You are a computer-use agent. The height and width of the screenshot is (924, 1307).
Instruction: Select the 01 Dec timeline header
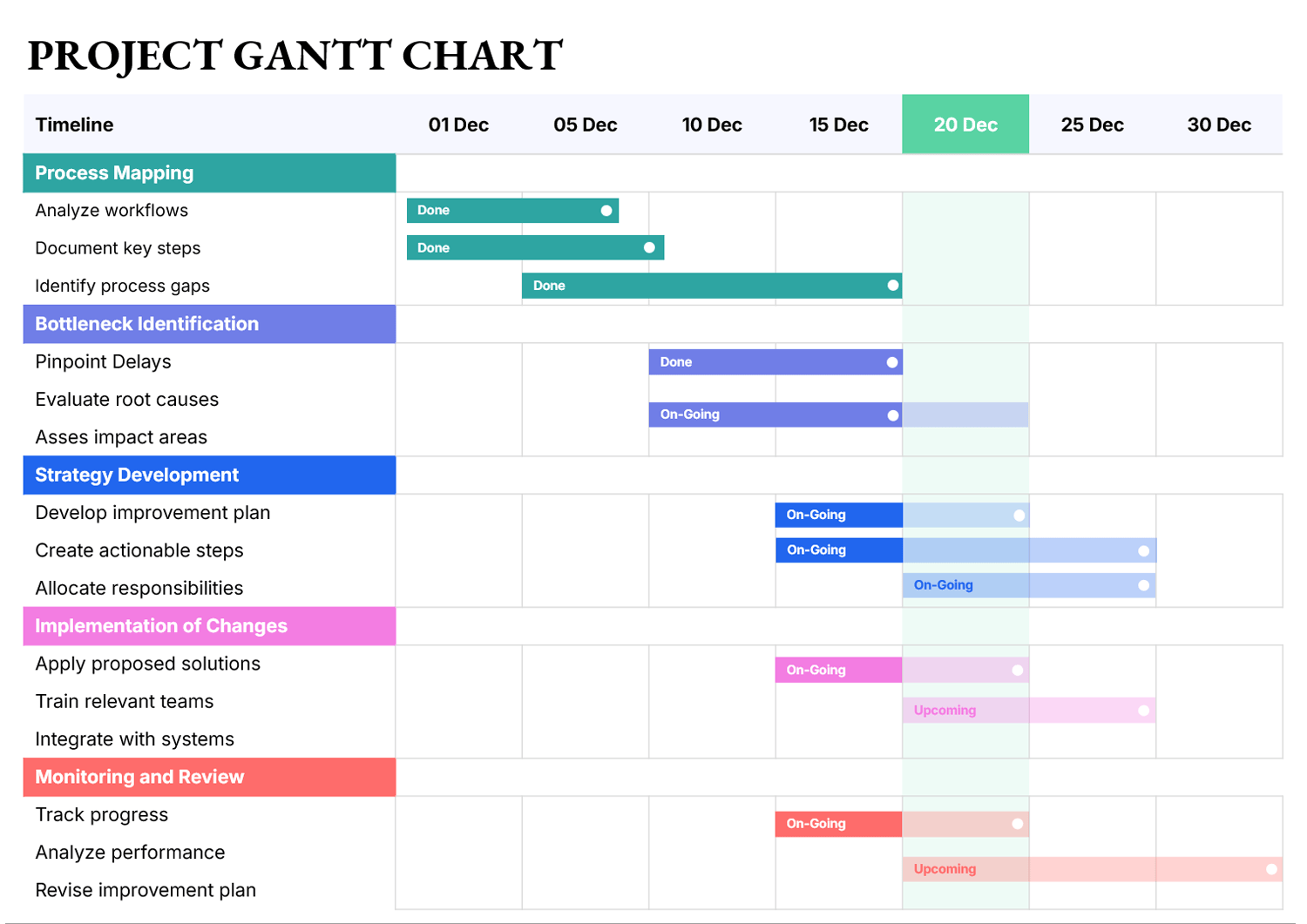point(457,124)
